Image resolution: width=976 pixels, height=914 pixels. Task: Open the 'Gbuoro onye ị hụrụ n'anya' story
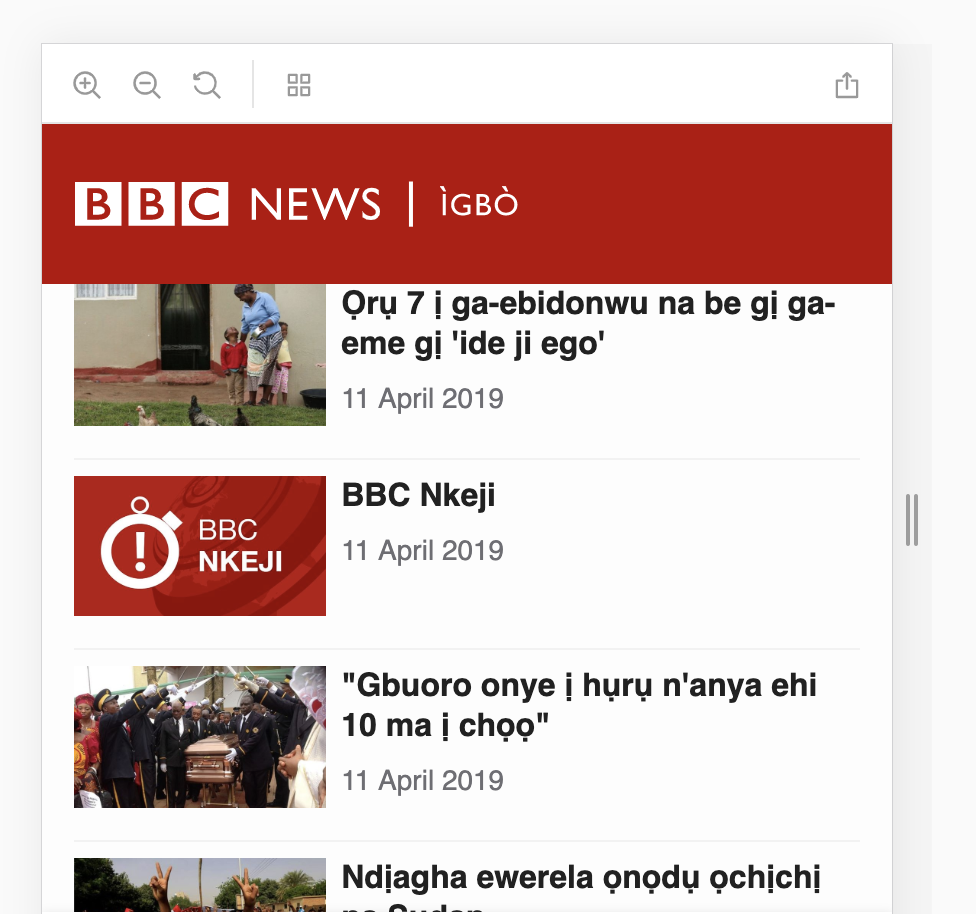[x=580, y=703]
